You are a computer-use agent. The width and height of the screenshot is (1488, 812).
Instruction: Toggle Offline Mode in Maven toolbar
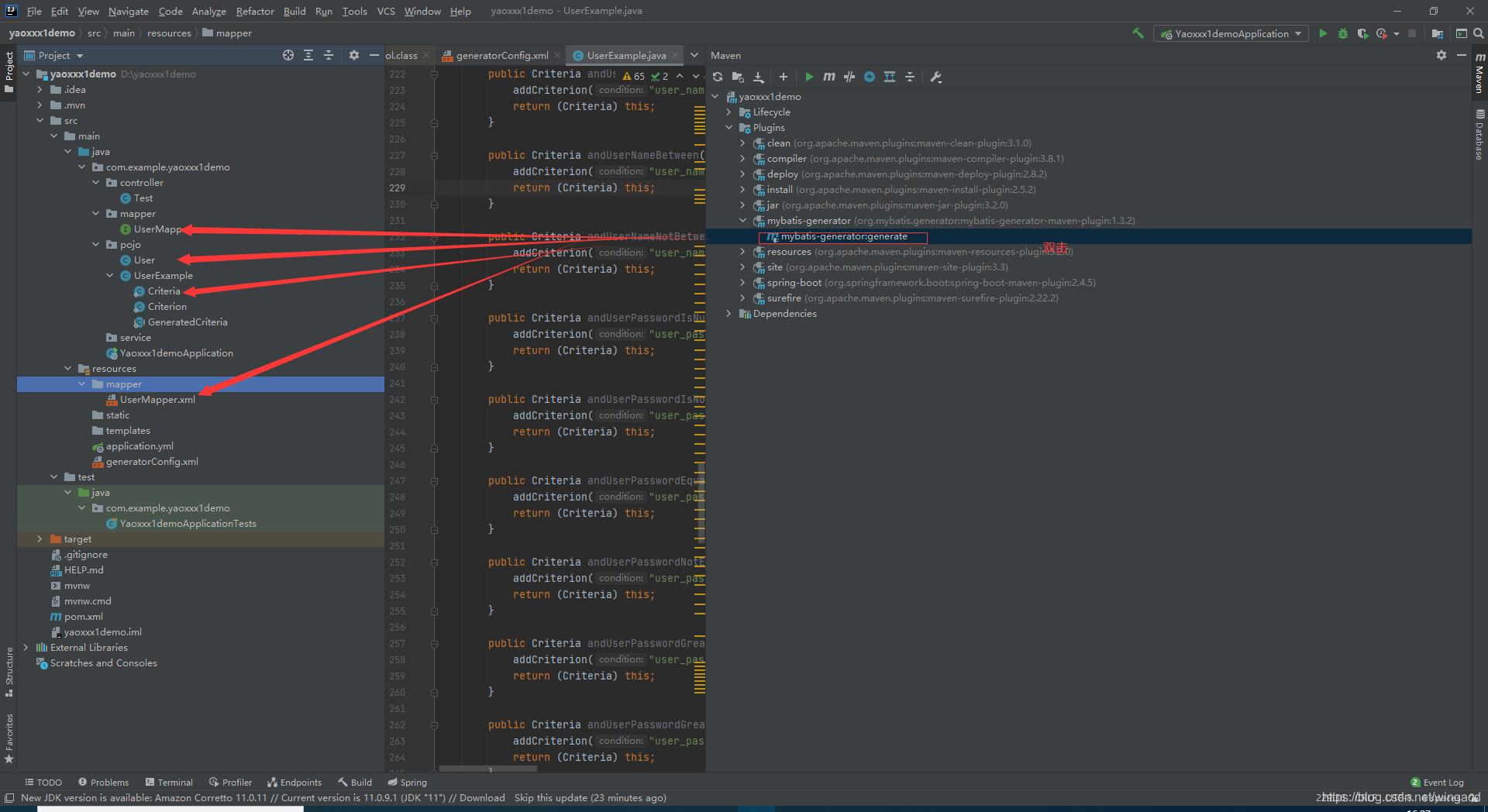(x=849, y=77)
